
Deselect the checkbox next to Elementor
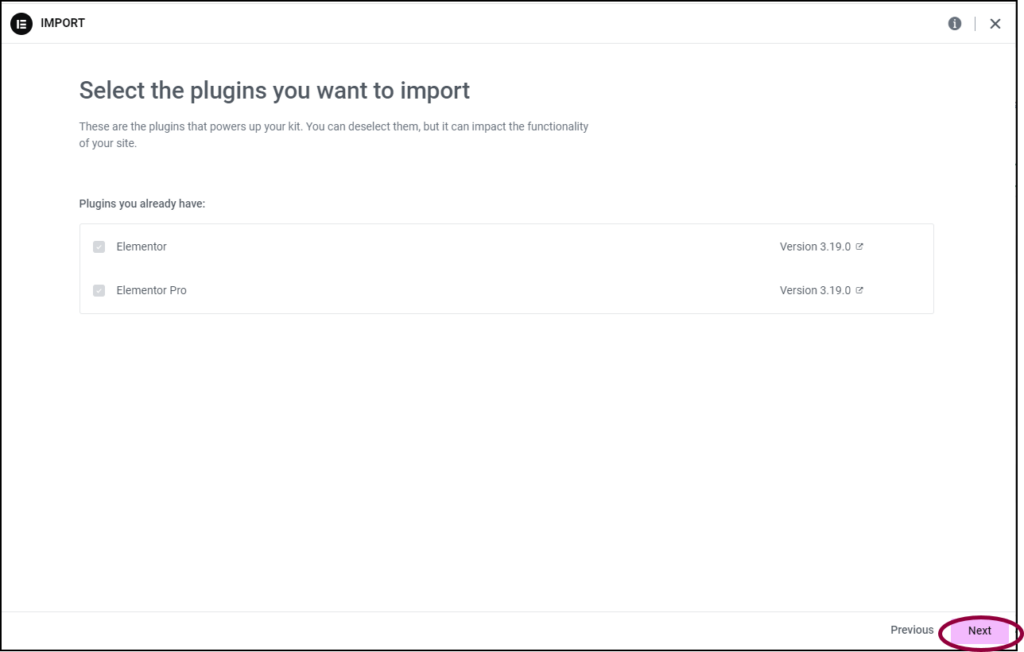[98, 246]
